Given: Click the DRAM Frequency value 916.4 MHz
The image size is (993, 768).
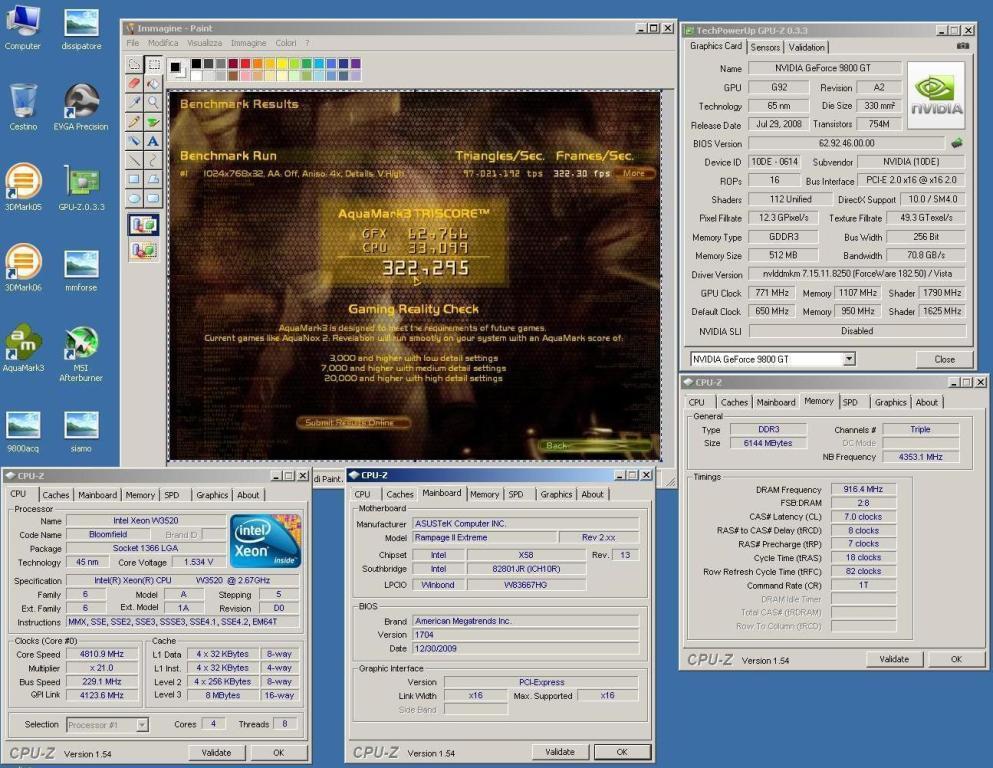Looking at the screenshot, I should point(863,489).
